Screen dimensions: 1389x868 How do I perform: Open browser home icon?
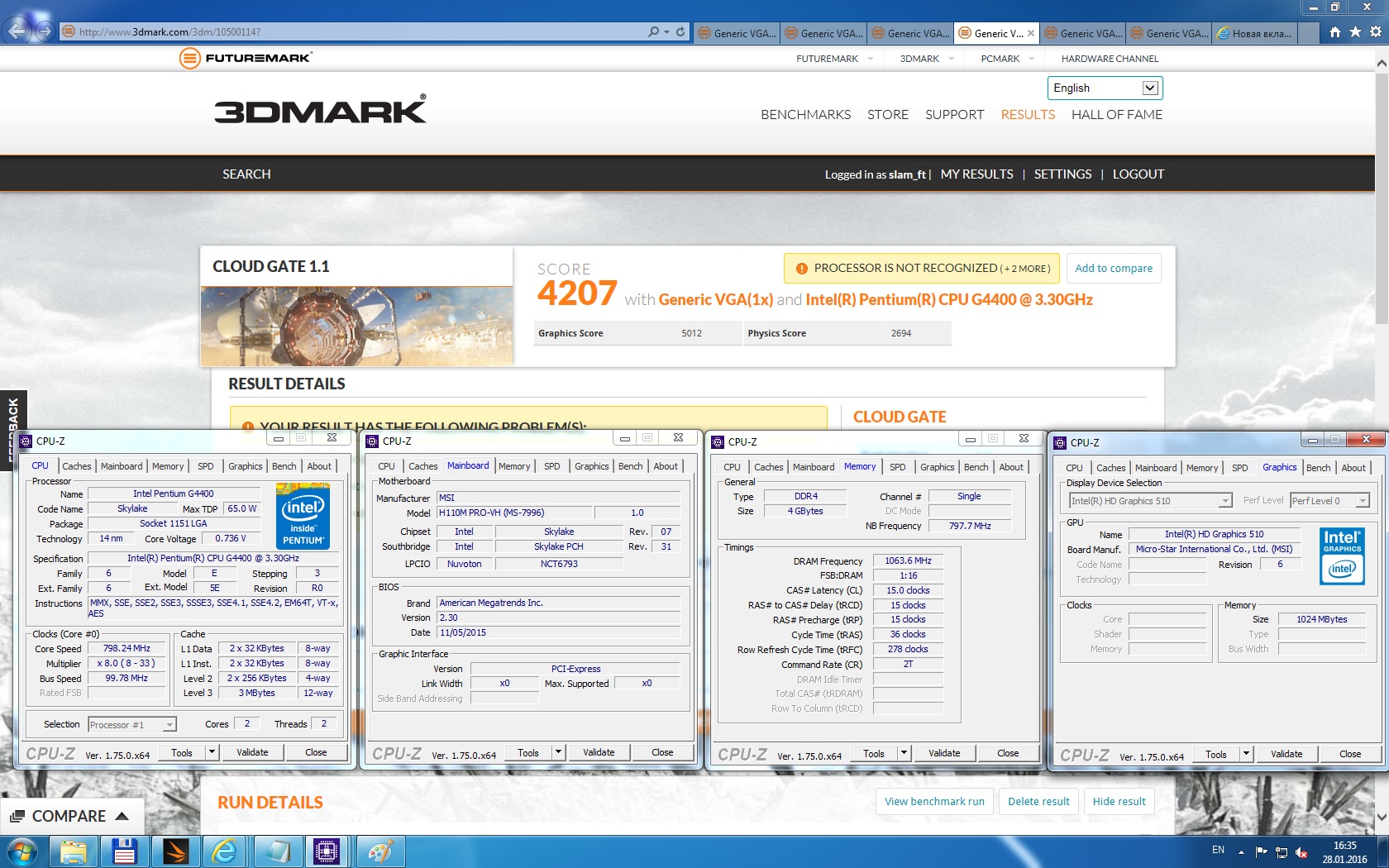1334,31
